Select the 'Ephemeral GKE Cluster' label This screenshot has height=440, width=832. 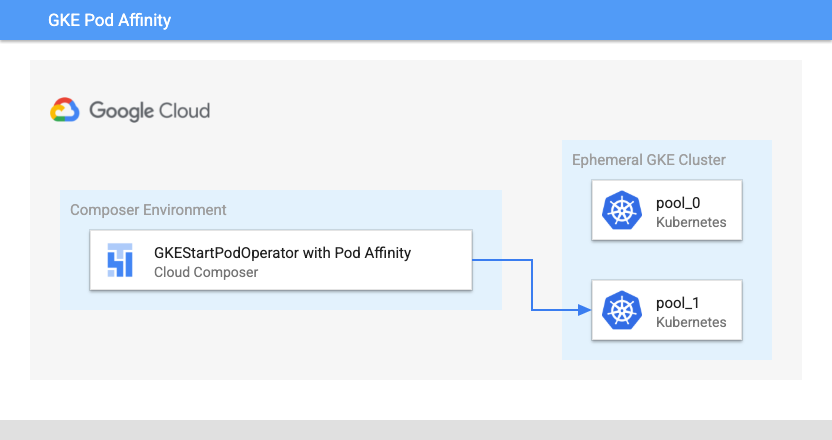coord(648,160)
